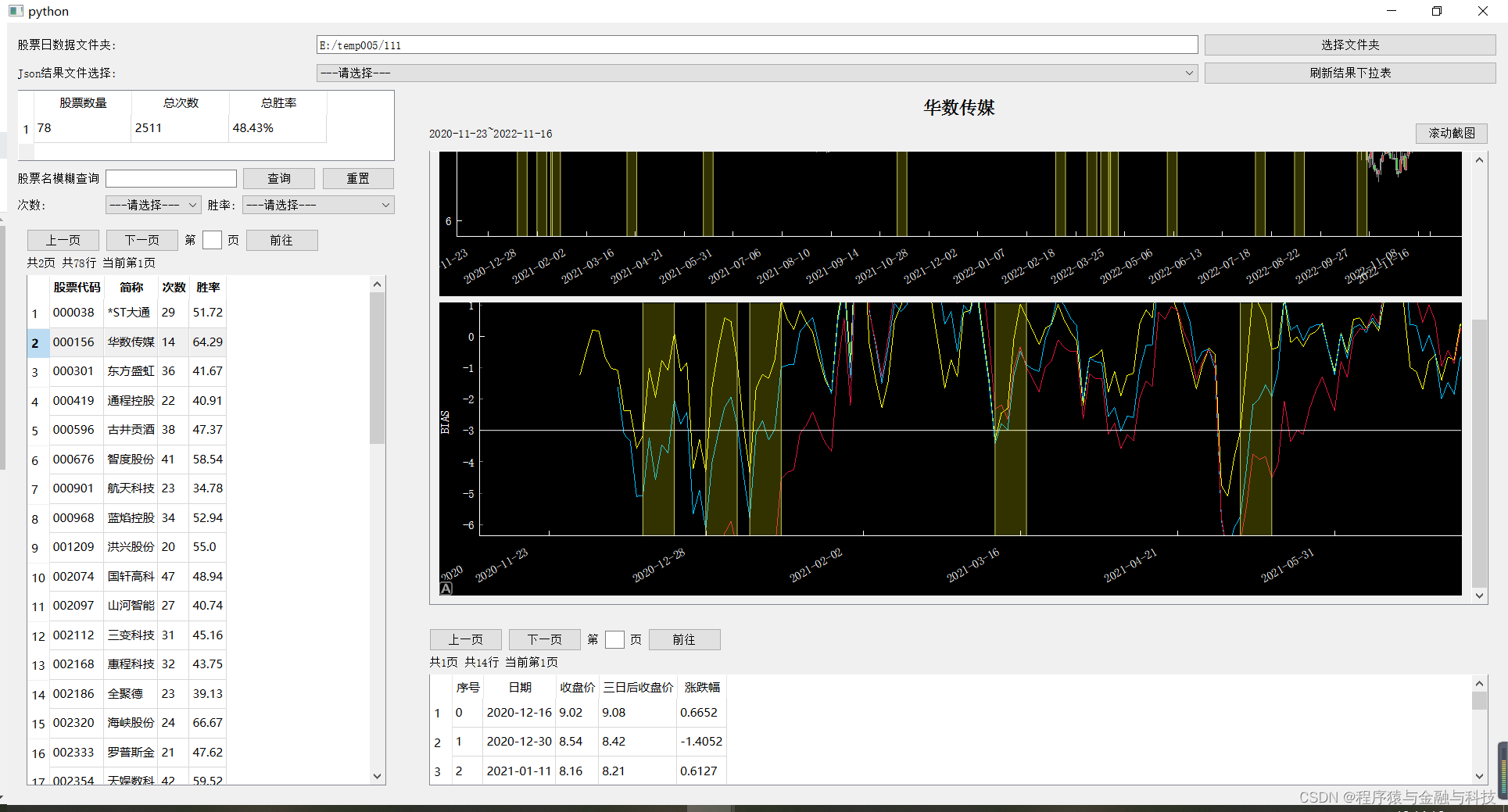This screenshot has width=1508, height=812.
Task: Select the 通程控股 row
Action: [x=127, y=401]
